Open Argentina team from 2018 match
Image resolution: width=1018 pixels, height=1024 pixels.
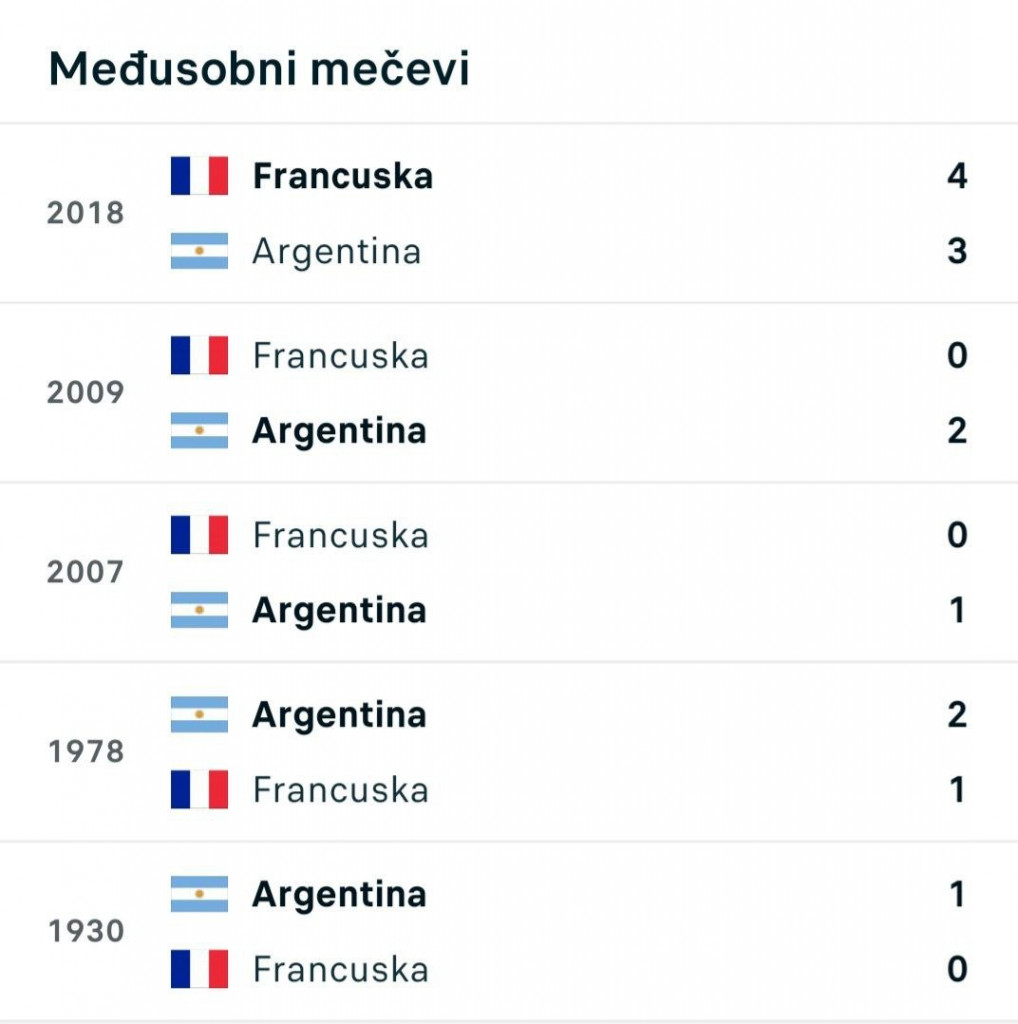point(336,251)
